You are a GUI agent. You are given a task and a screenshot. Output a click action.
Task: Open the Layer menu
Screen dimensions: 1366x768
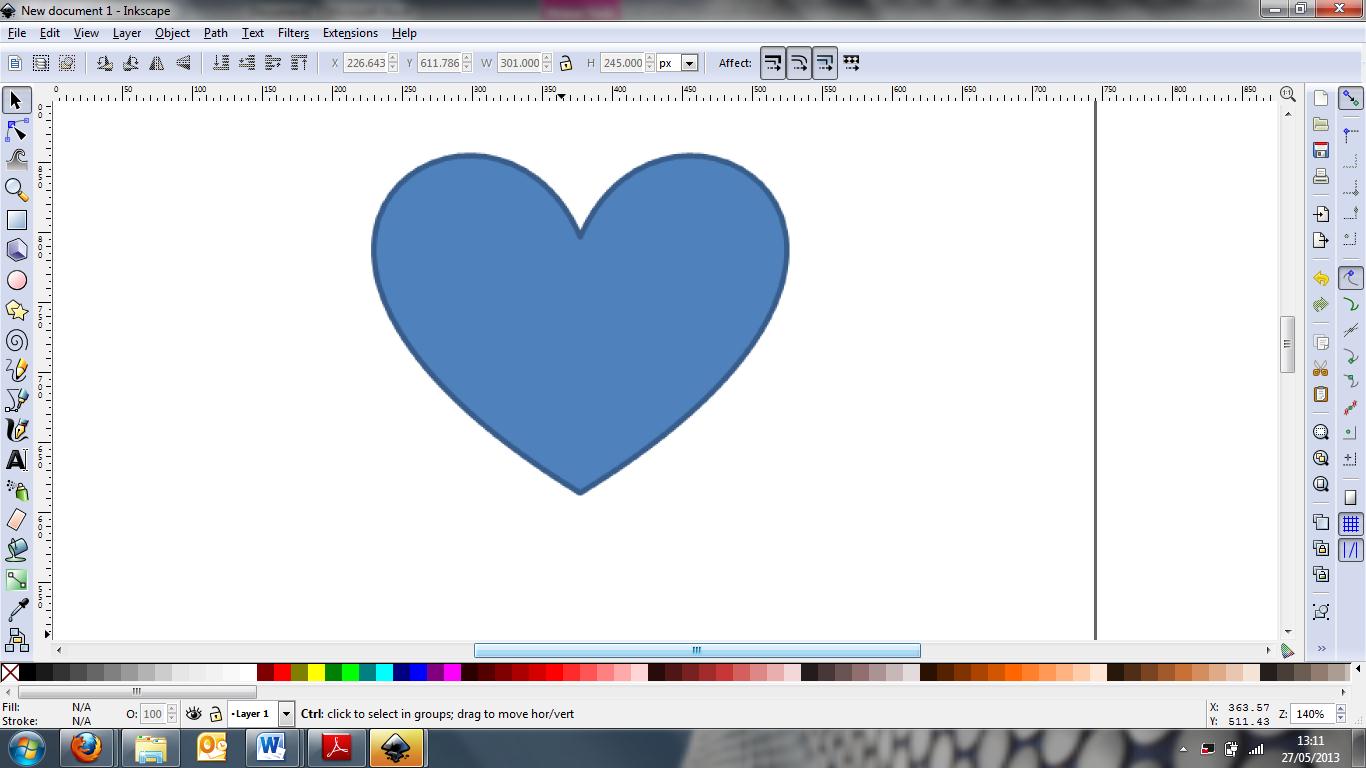(x=127, y=33)
